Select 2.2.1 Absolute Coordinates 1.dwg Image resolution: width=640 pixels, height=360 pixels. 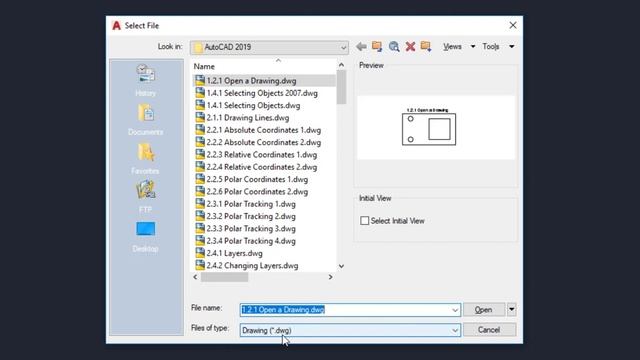click(x=264, y=130)
